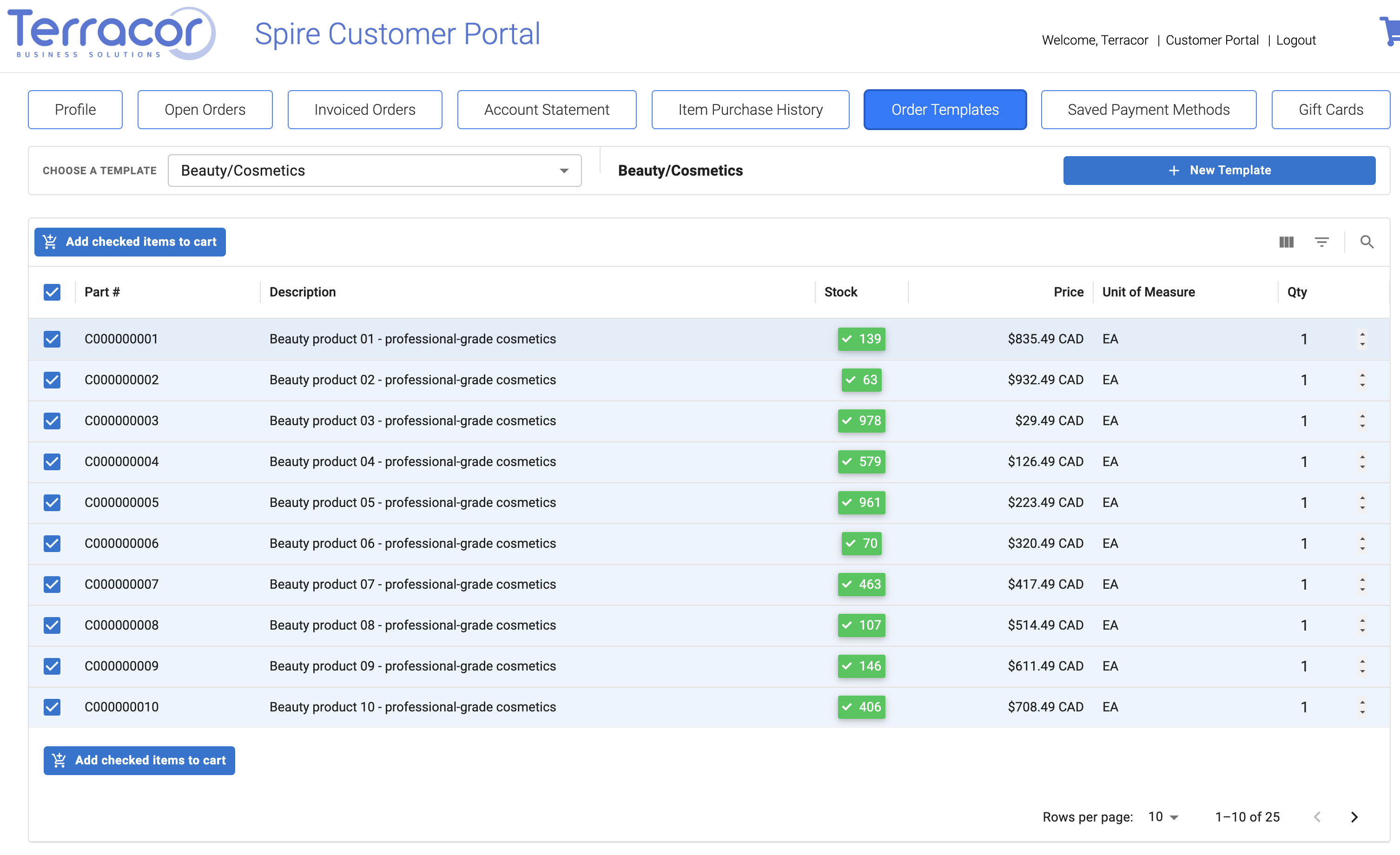The width and height of the screenshot is (1400, 855).
Task: Open the Beauty/Cosmetics template dropdown
Action: pyautogui.click(x=375, y=171)
